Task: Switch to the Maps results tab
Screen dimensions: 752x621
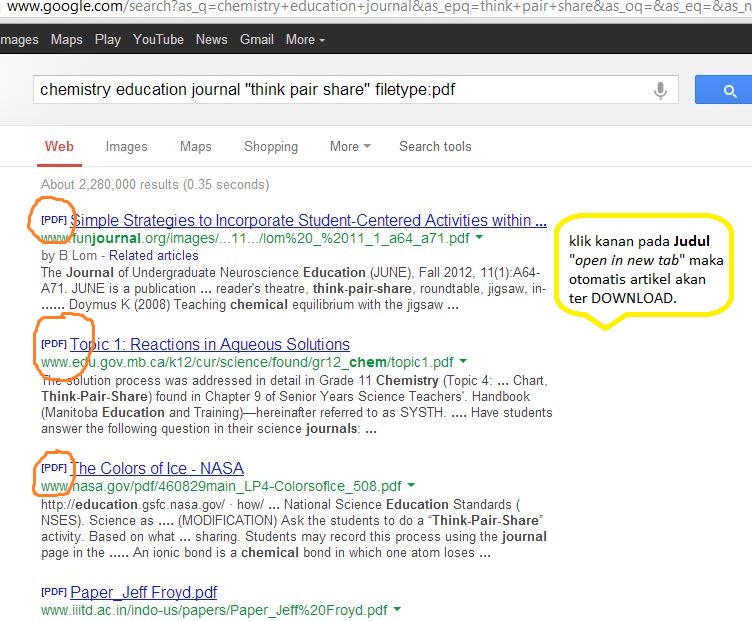Action: click(x=196, y=146)
